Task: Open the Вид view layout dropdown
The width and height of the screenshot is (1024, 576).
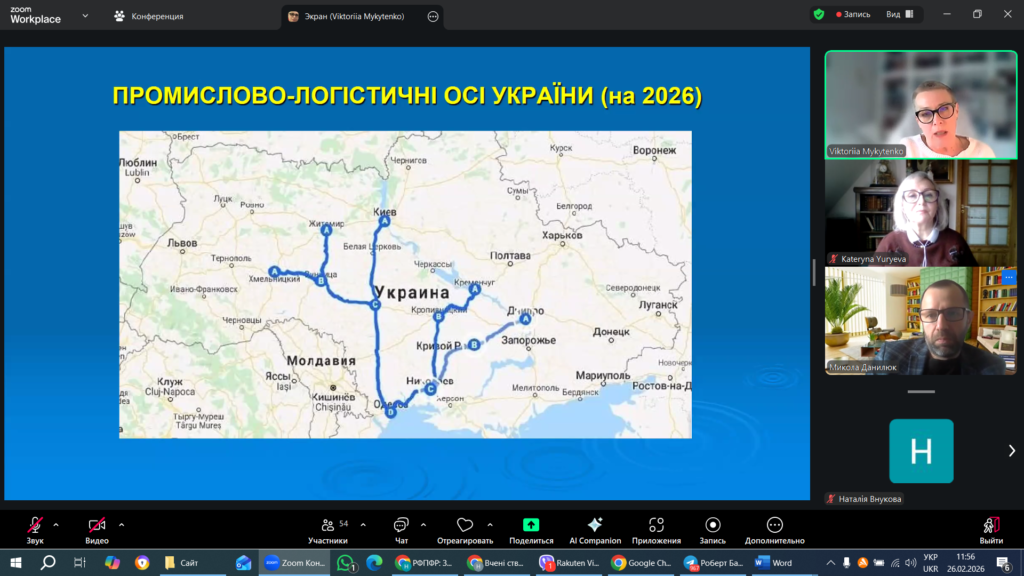Action: click(899, 15)
